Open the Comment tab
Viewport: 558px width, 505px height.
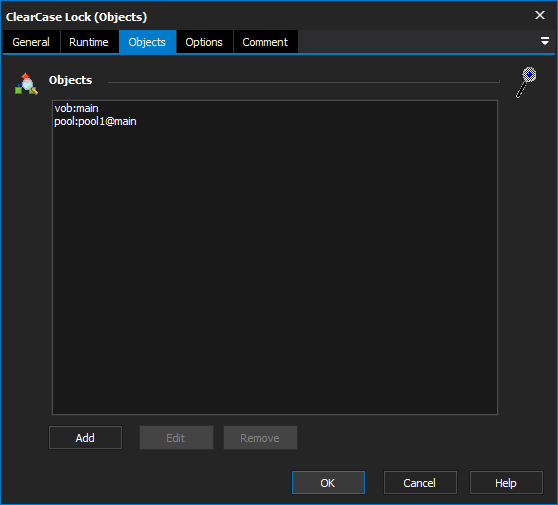coord(265,42)
